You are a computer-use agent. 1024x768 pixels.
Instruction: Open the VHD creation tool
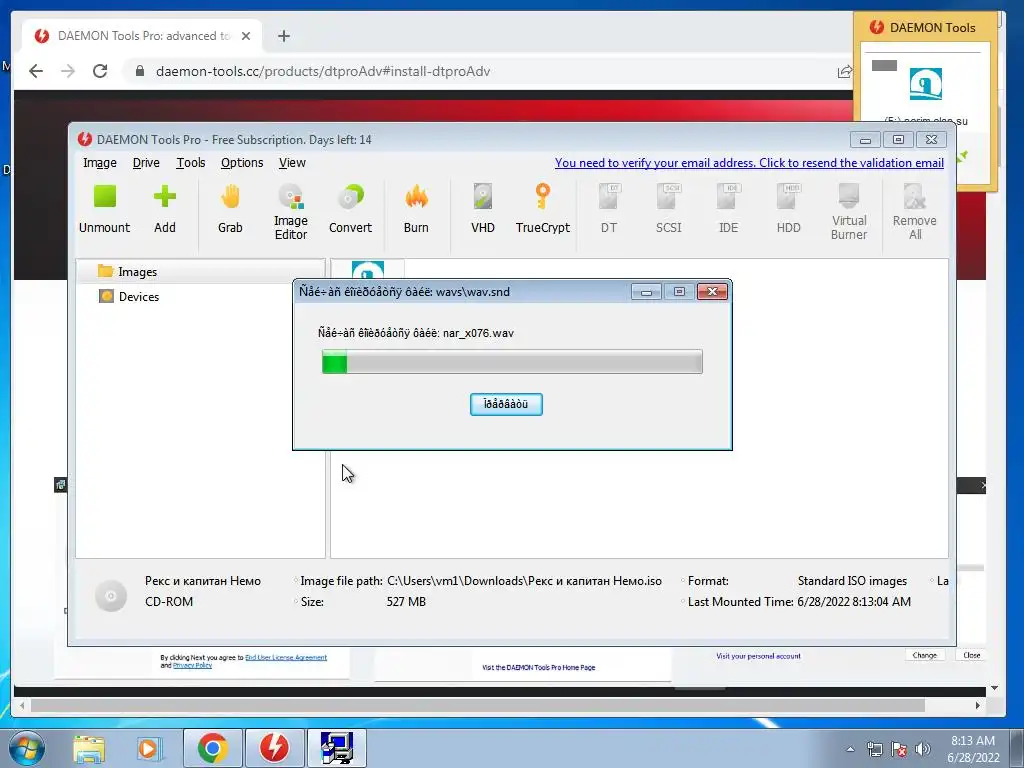(x=483, y=208)
